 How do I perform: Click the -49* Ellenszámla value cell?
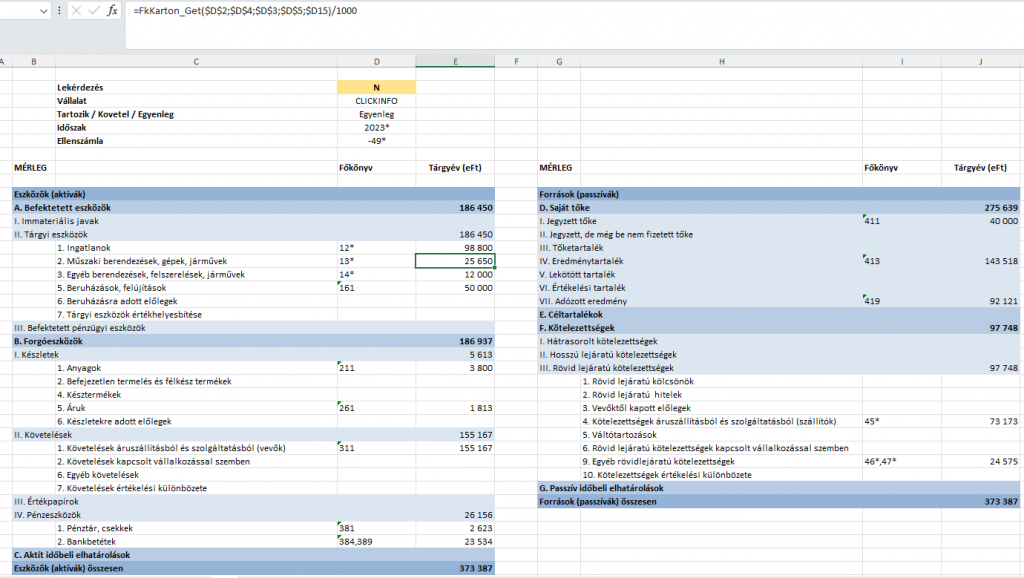(376, 141)
